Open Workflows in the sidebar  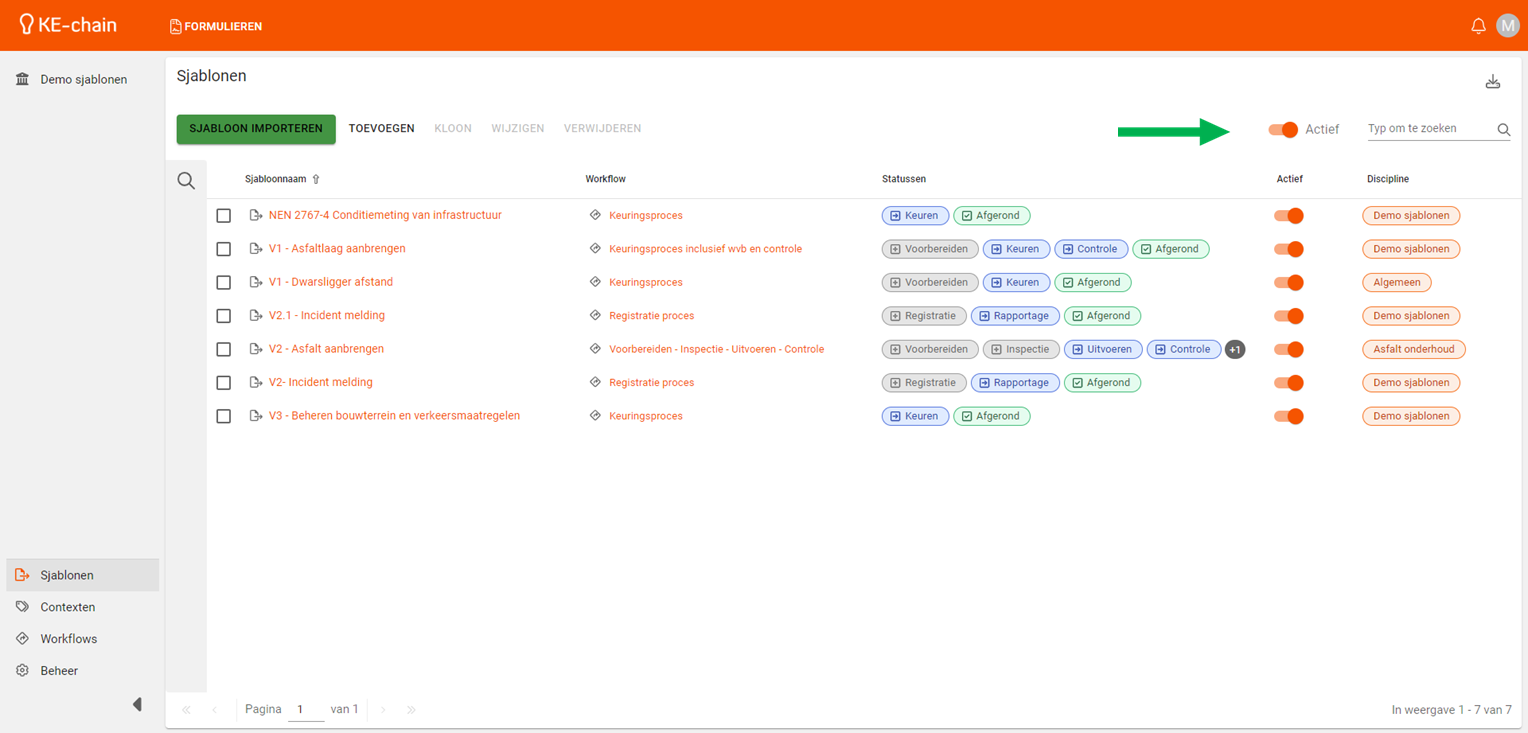(x=68, y=639)
